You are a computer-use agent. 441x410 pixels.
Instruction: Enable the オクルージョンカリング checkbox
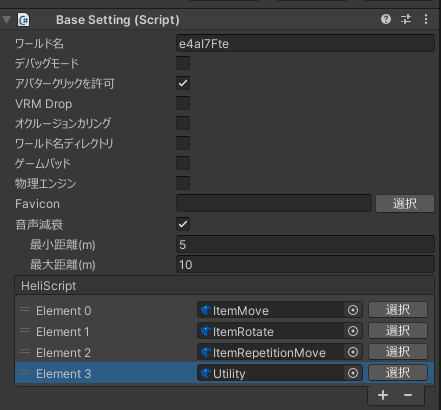183,123
